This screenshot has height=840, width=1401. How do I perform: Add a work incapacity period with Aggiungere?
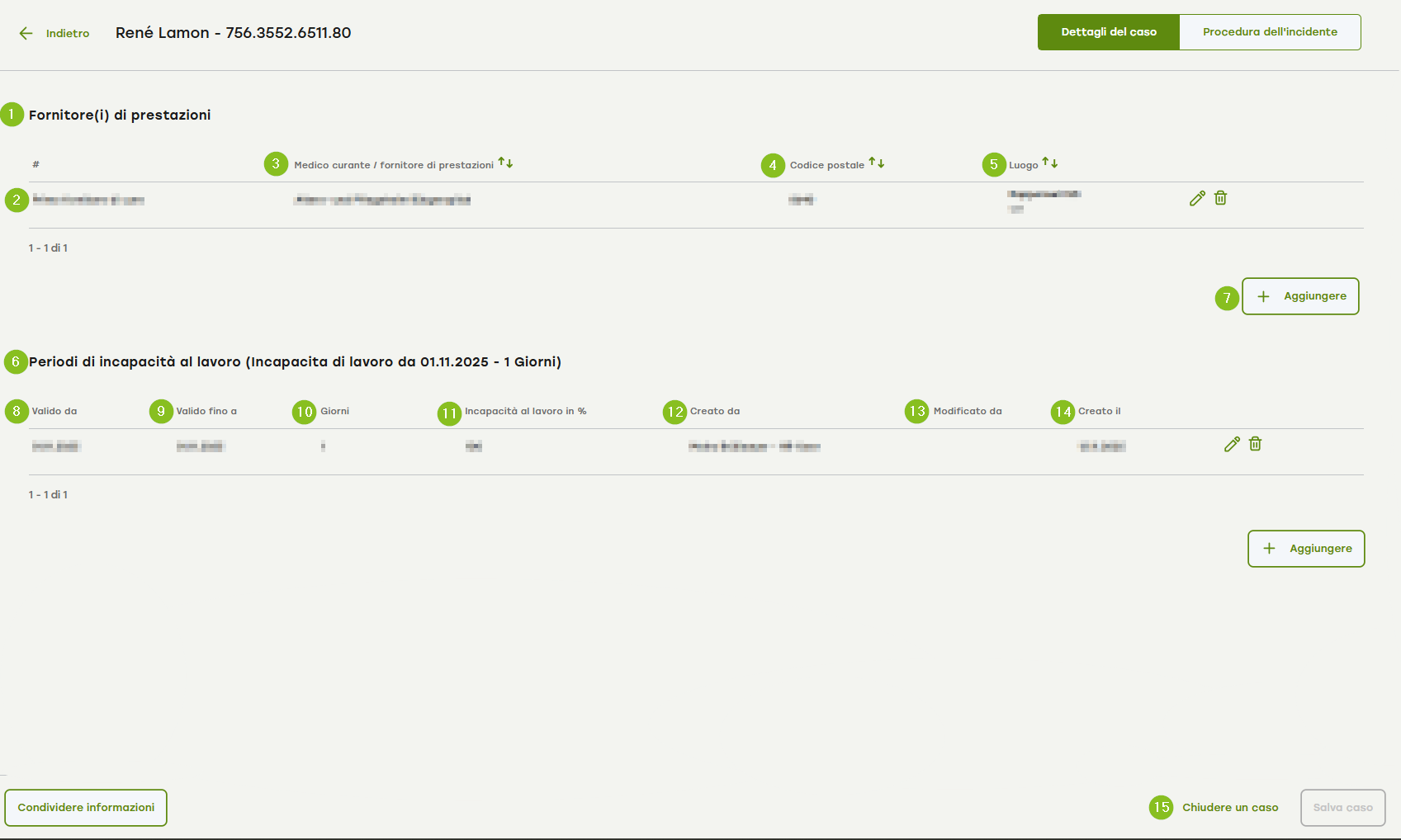1306,549
